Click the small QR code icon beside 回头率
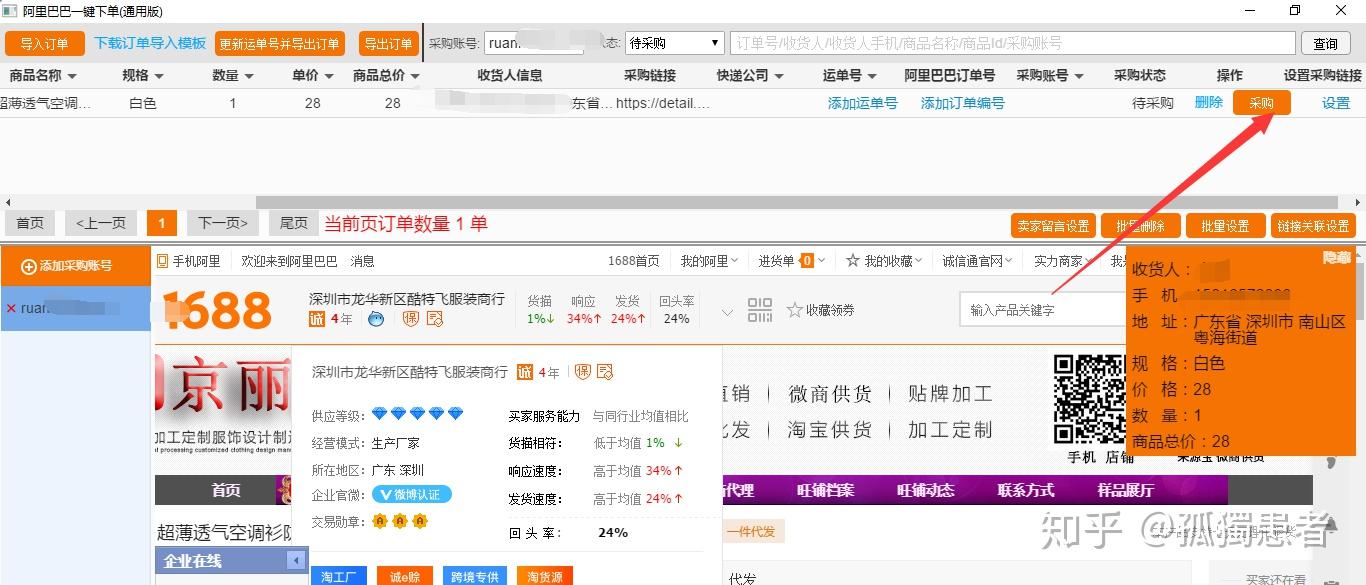Viewport: 1366px width, 585px height. (x=760, y=310)
